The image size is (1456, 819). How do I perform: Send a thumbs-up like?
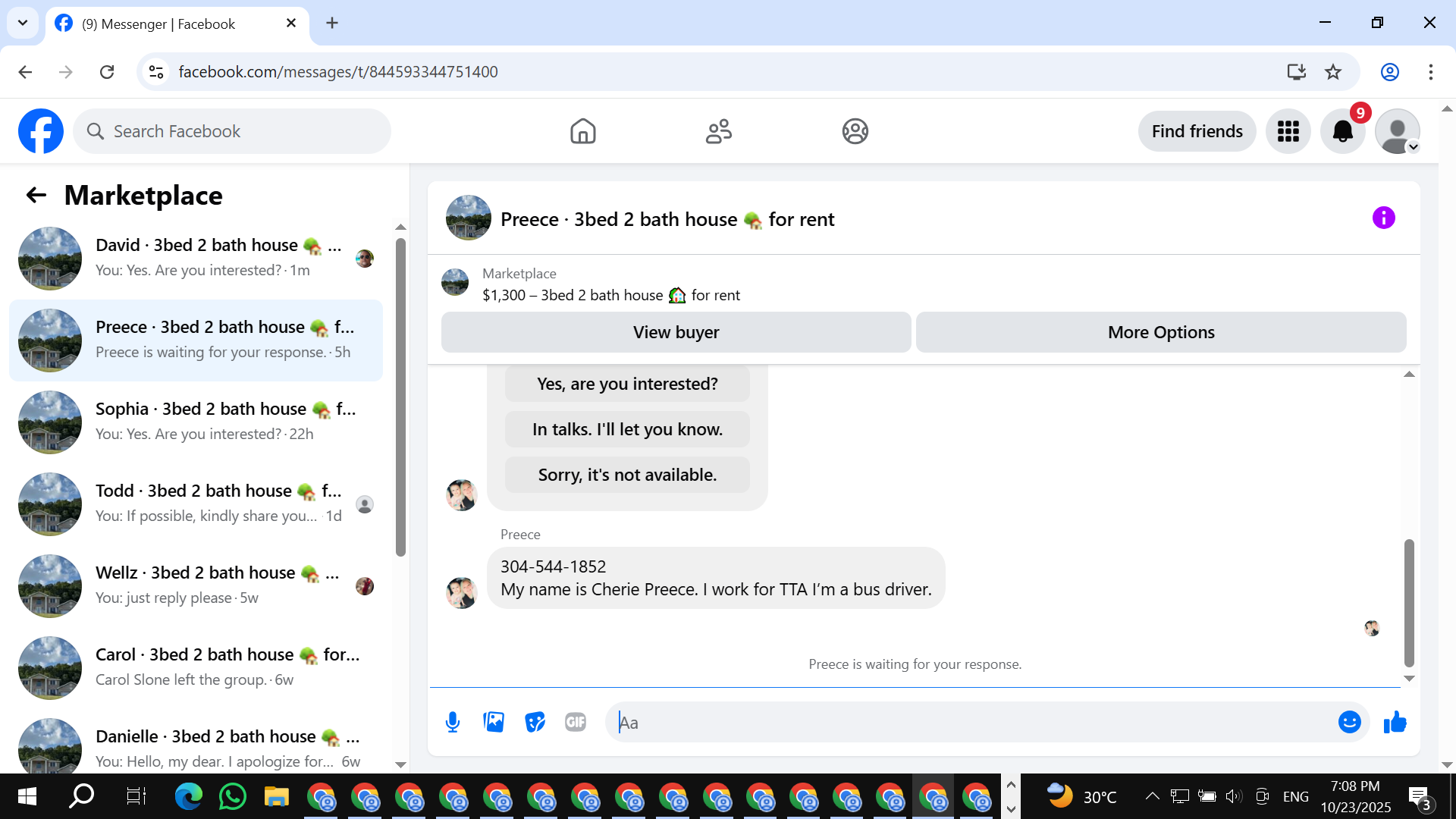tap(1395, 722)
